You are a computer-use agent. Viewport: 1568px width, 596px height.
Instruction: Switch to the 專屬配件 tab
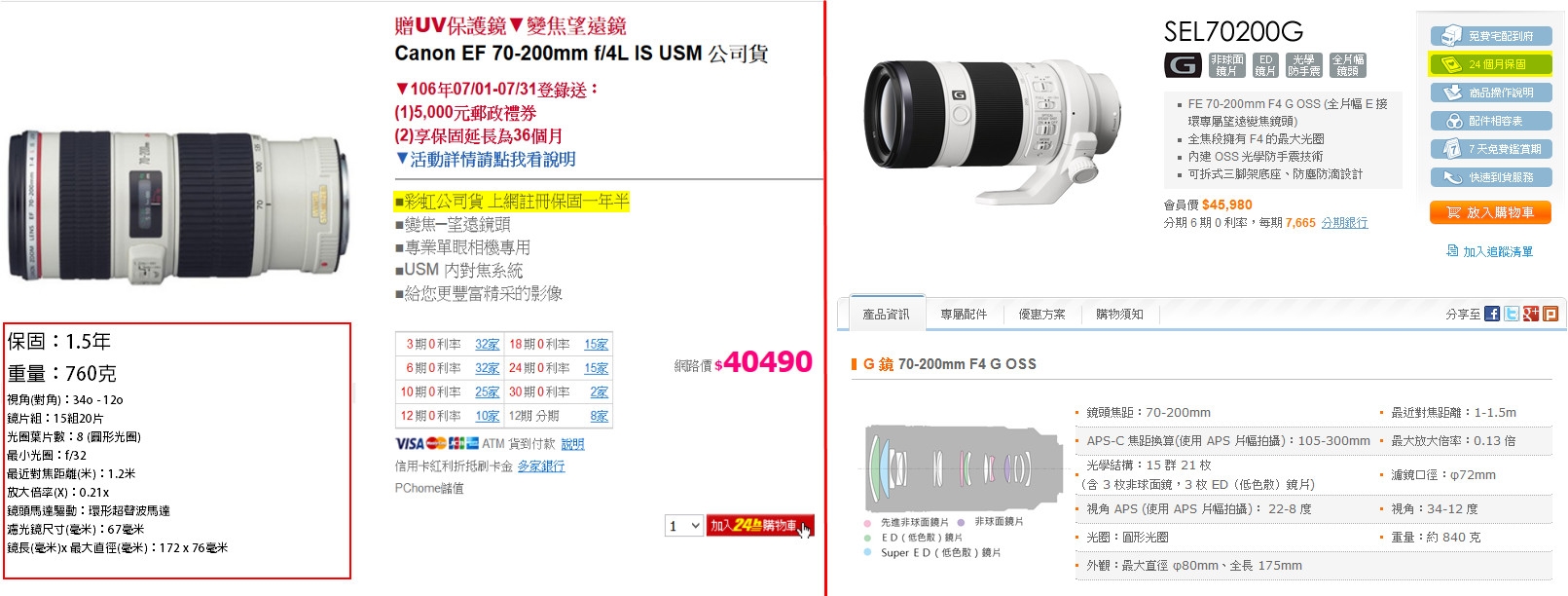tap(964, 314)
